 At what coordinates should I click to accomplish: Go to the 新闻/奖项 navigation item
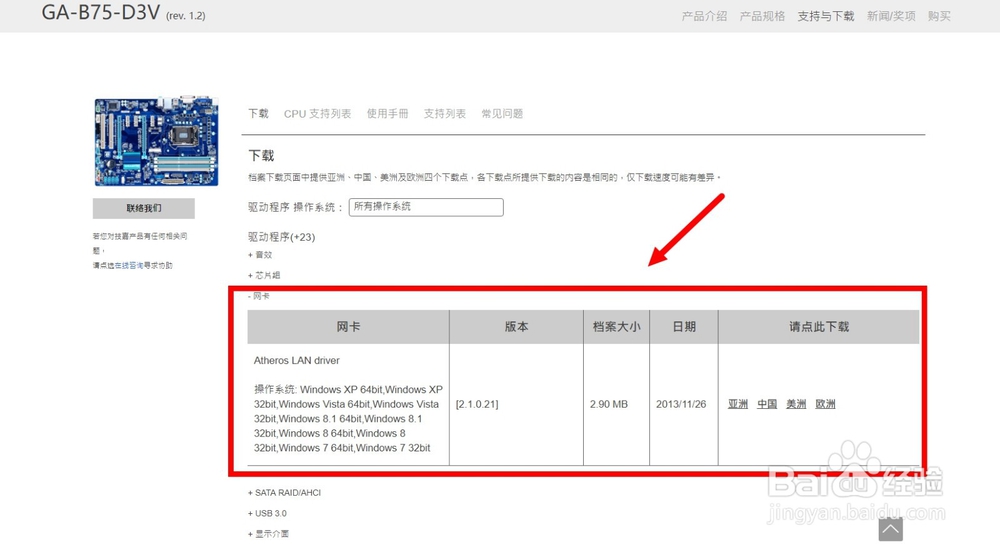click(891, 16)
